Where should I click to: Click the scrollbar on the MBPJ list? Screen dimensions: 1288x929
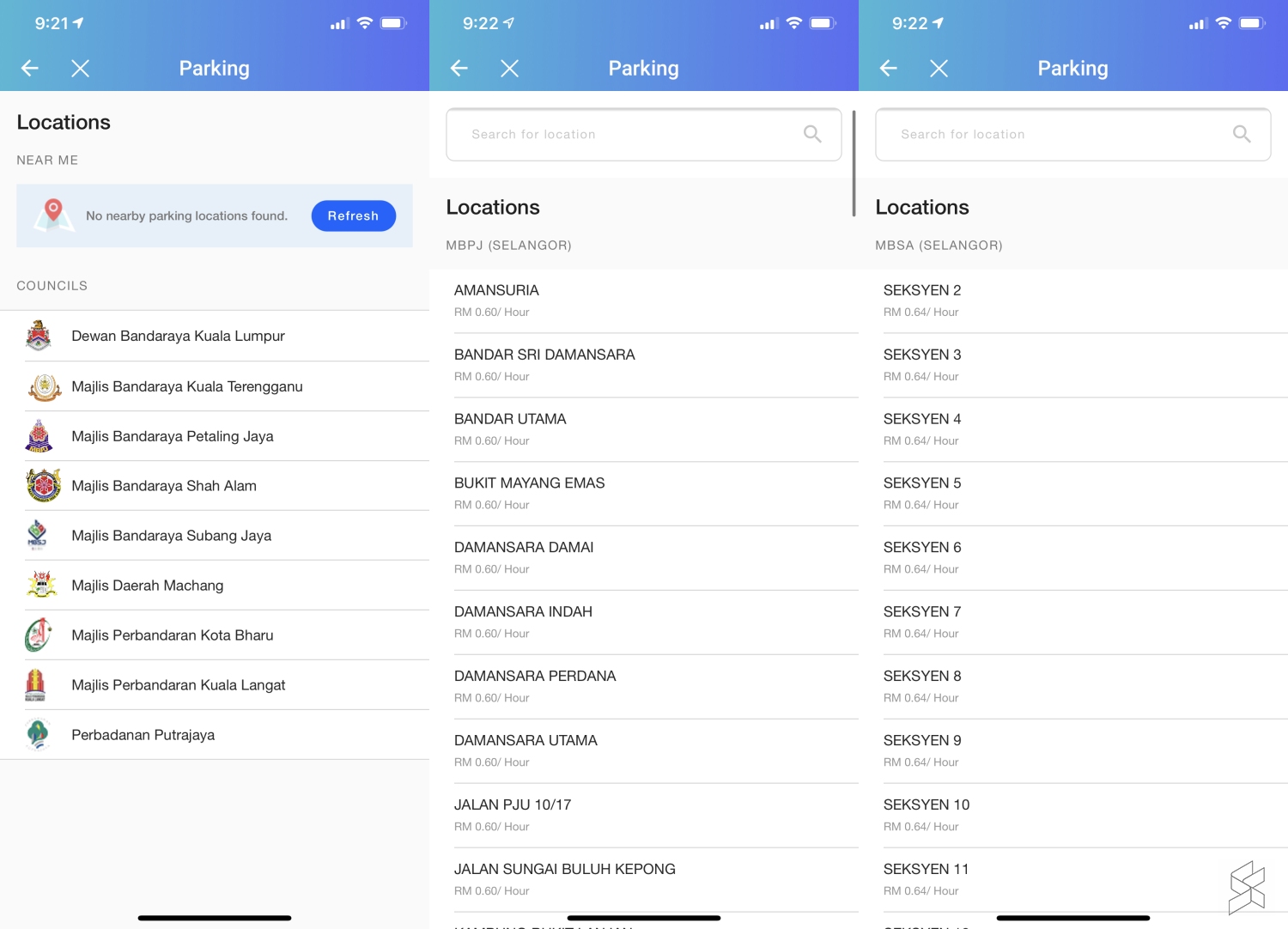click(854, 163)
